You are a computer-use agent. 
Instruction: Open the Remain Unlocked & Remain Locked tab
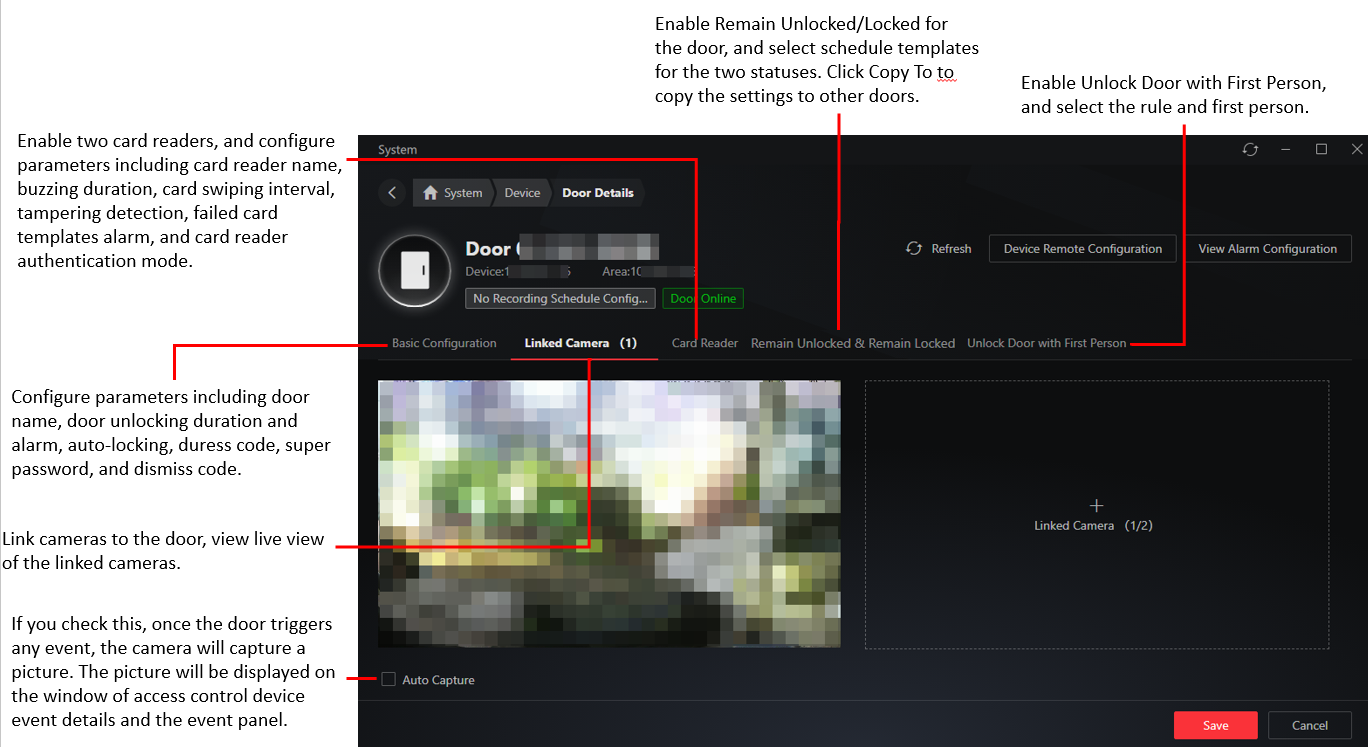(853, 343)
